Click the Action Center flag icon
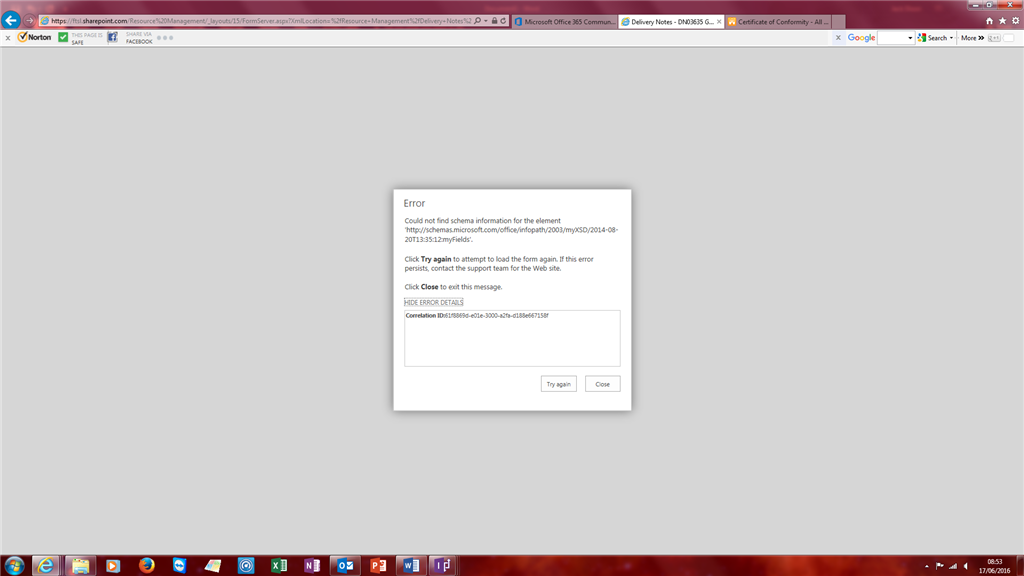Screen dimensions: 1024x576 (940, 566)
